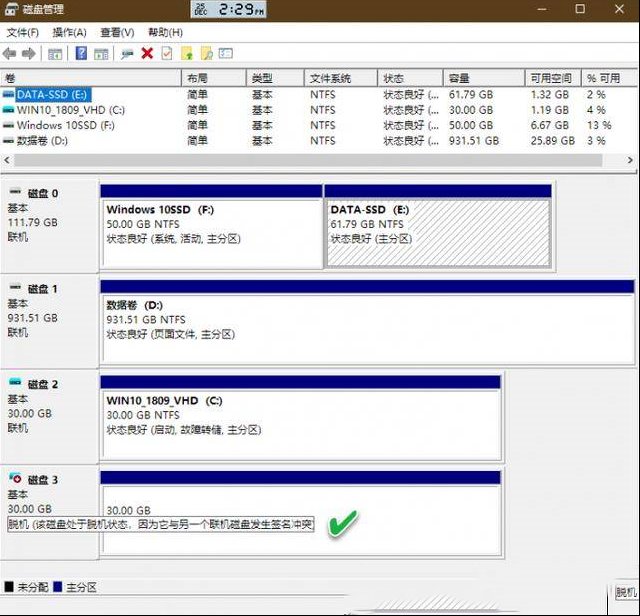Click the 磁盘 0 disk icon
This screenshot has height=616, width=640.
[x=15, y=191]
